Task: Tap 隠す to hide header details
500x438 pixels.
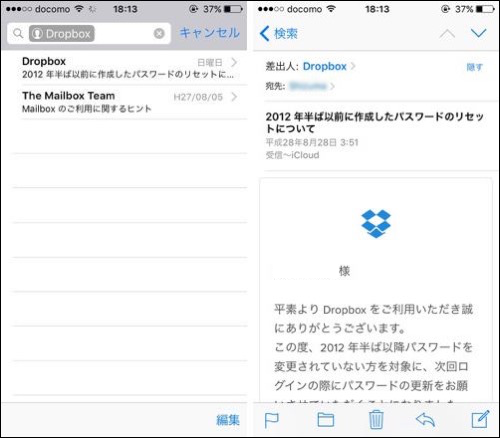Action: click(x=475, y=67)
